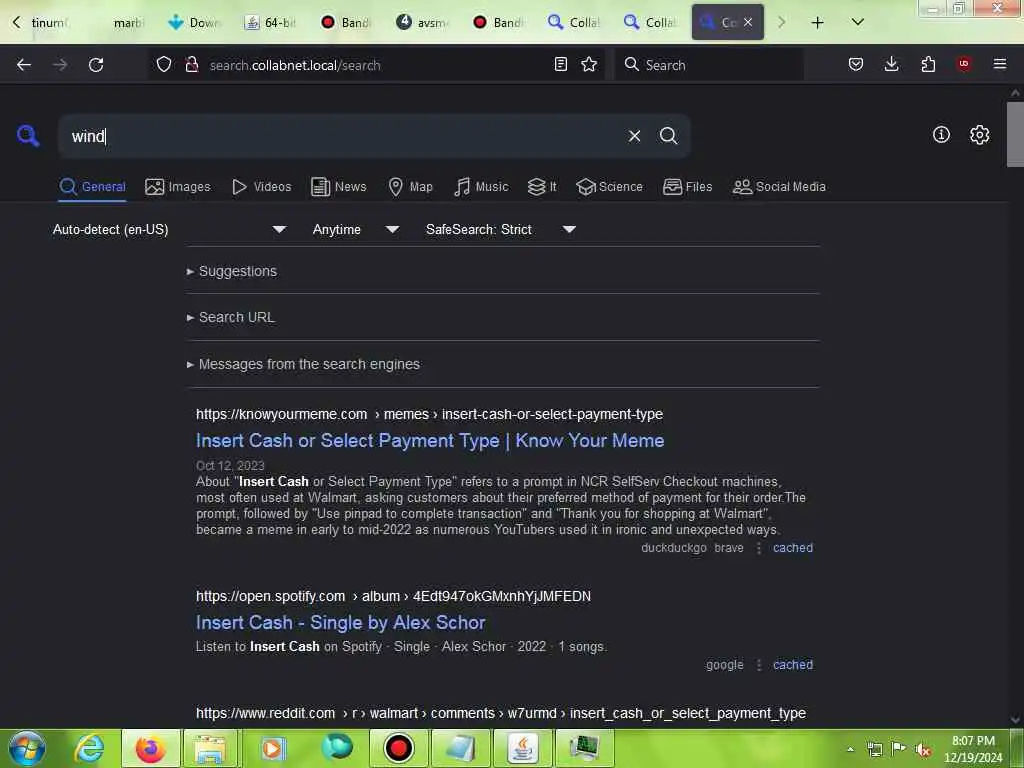The height and width of the screenshot is (768, 1024).
Task: Open Anytime time range dropdown
Action: coord(355,229)
